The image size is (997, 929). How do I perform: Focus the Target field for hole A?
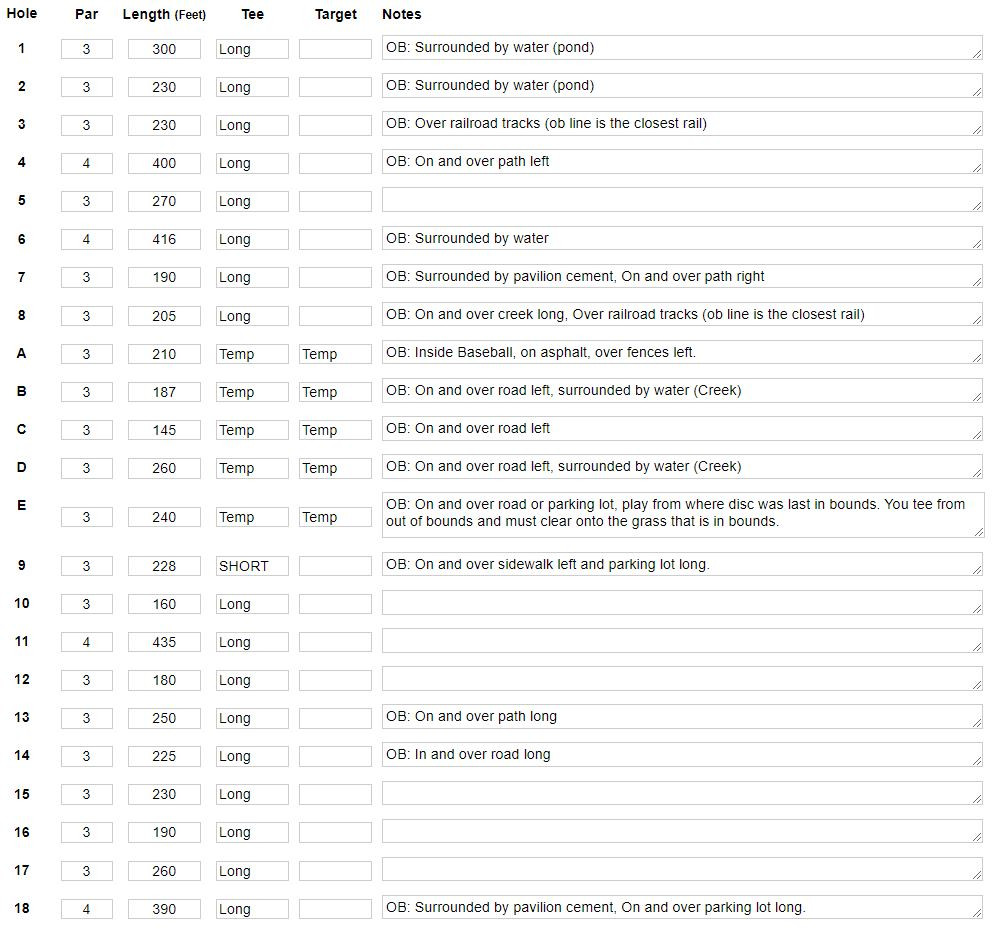pyautogui.click(x=335, y=354)
